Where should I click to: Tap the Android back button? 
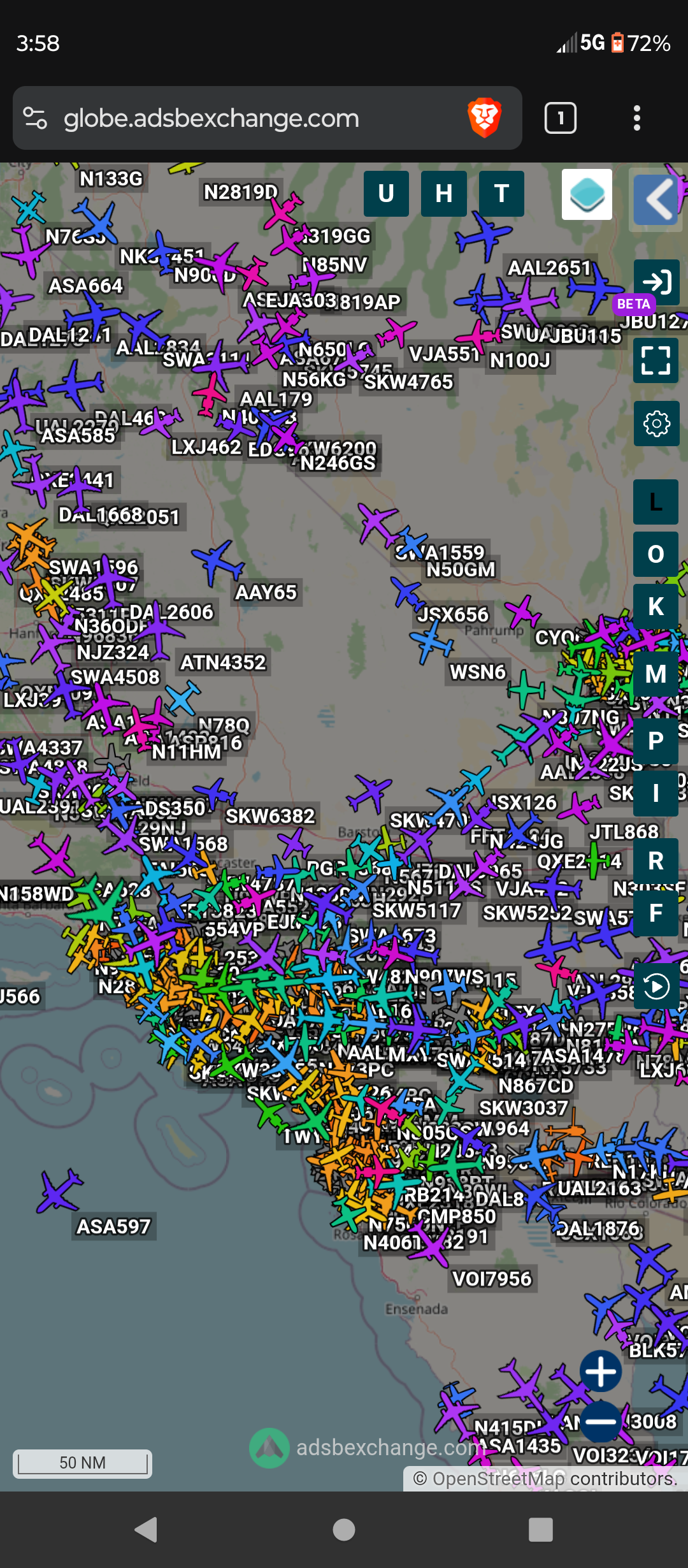point(147,1530)
